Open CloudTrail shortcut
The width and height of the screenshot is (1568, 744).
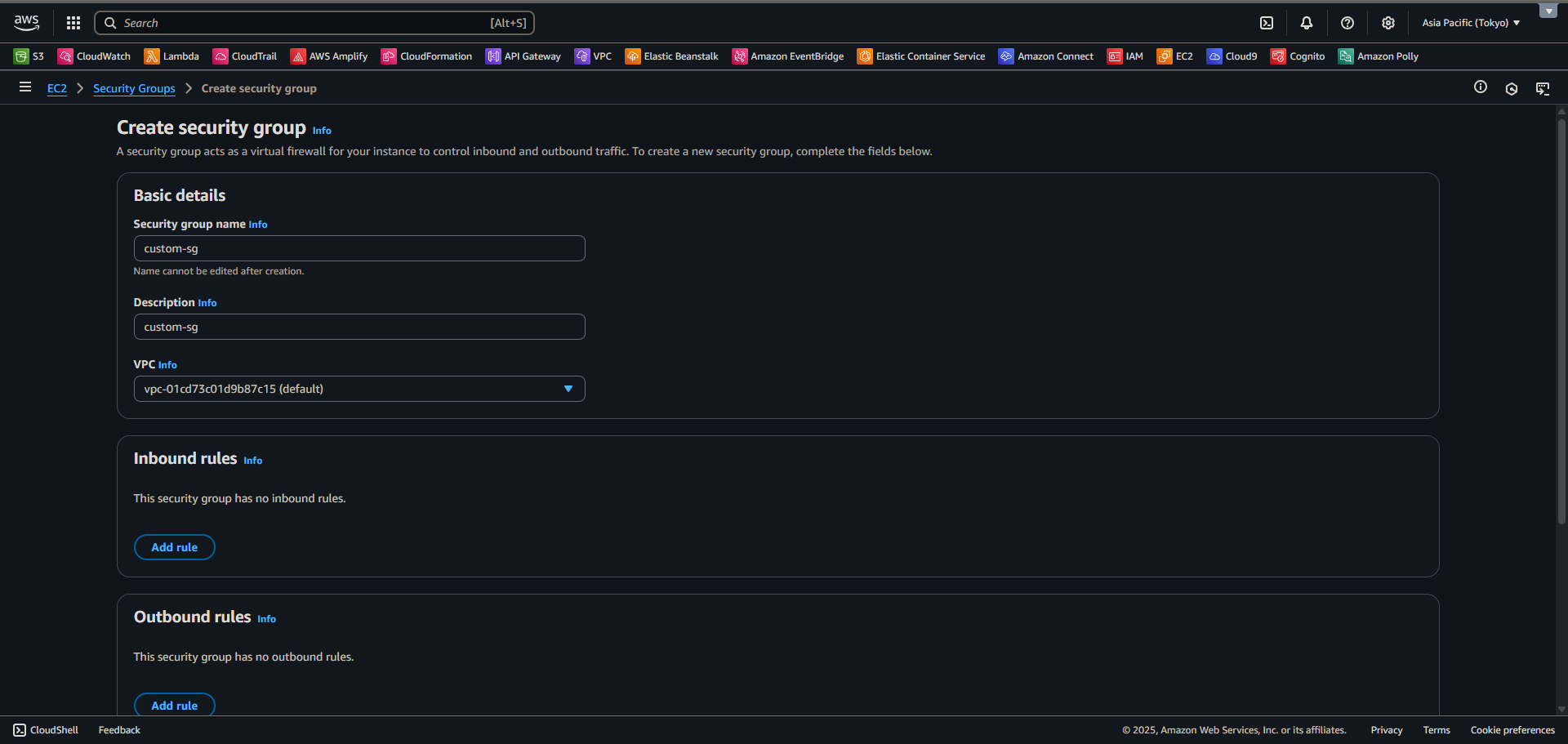(245, 56)
